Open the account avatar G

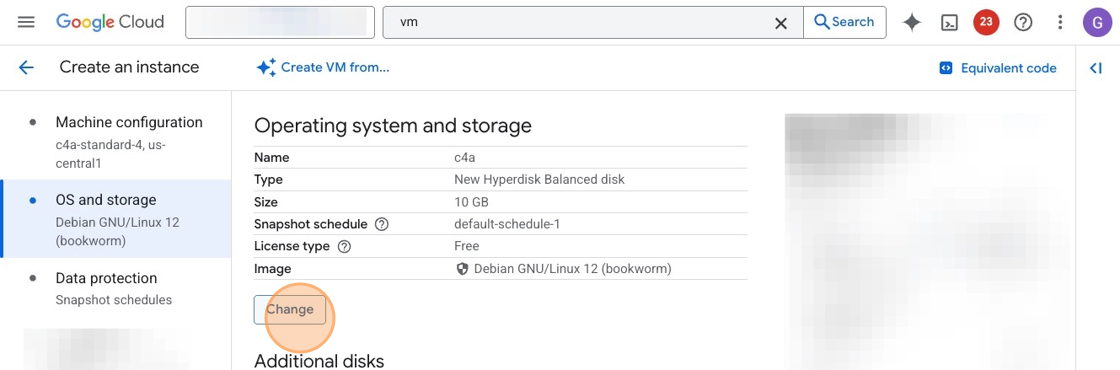pos(1098,22)
